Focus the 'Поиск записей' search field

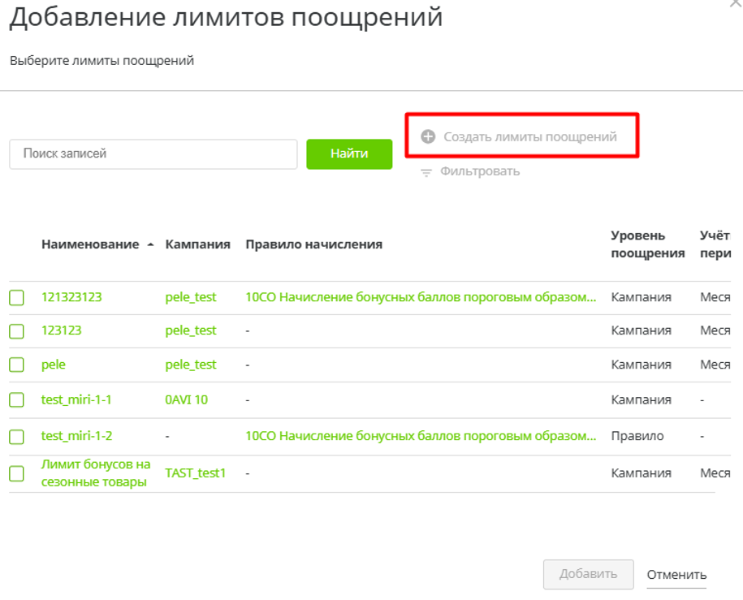click(153, 154)
